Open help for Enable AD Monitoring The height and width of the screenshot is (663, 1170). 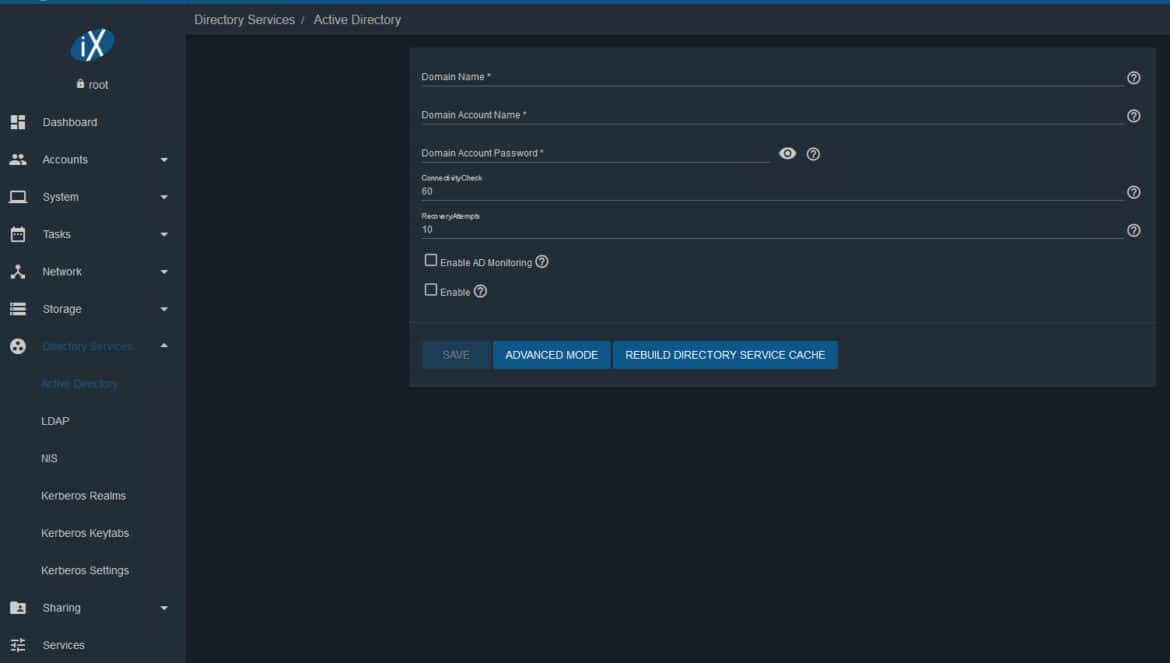[x=542, y=262]
